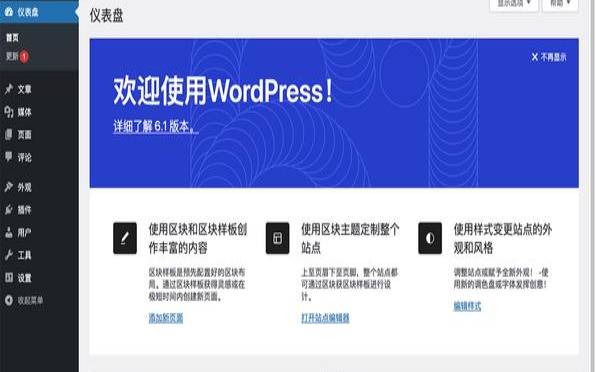Follow the 详细了解 6.1 版本 link
596x372 pixels.
[x=155, y=126]
